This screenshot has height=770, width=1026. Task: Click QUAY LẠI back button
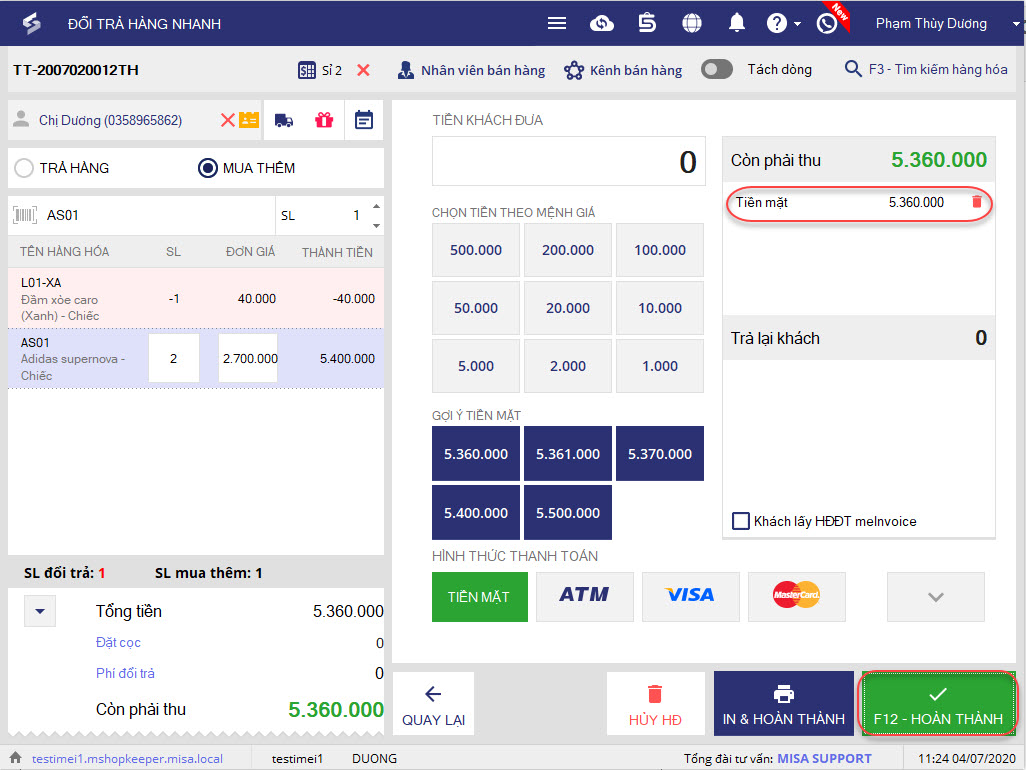coord(433,705)
